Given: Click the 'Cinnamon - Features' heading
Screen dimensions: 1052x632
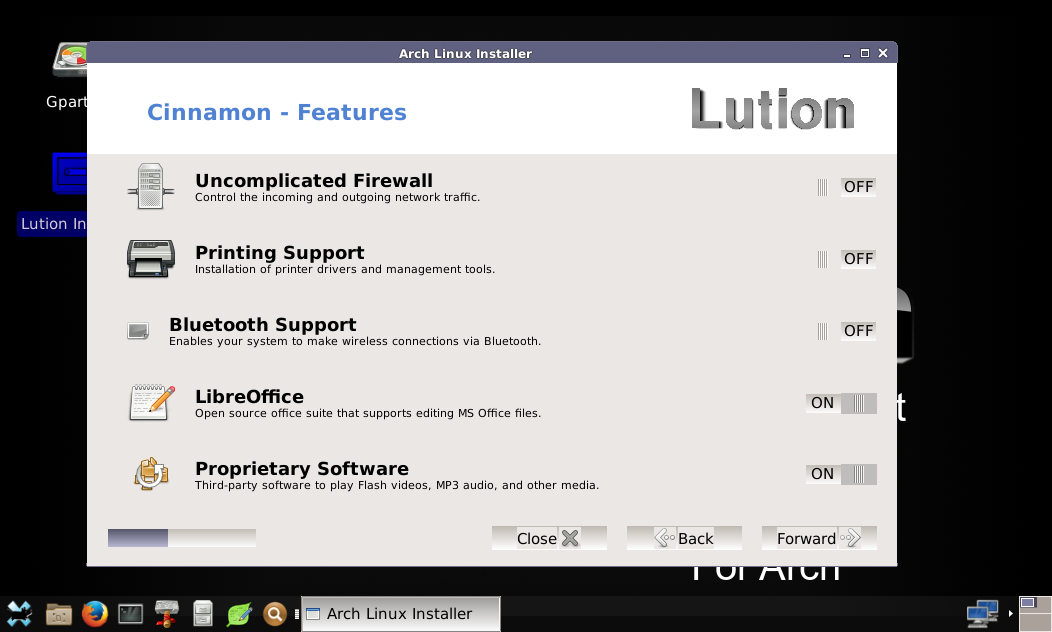Looking at the screenshot, I should (276, 112).
